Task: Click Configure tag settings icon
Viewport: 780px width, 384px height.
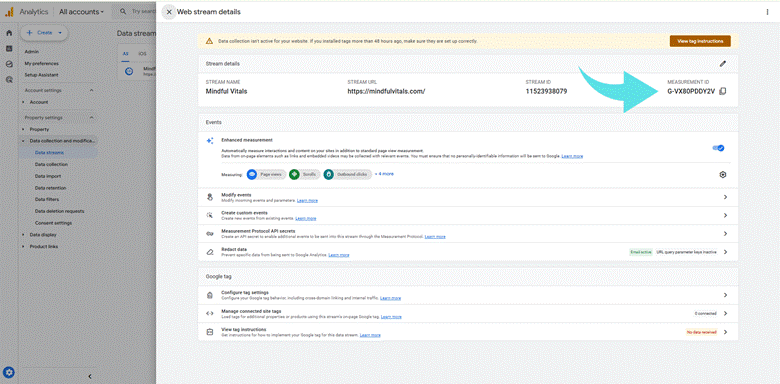Action: (x=210, y=295)
